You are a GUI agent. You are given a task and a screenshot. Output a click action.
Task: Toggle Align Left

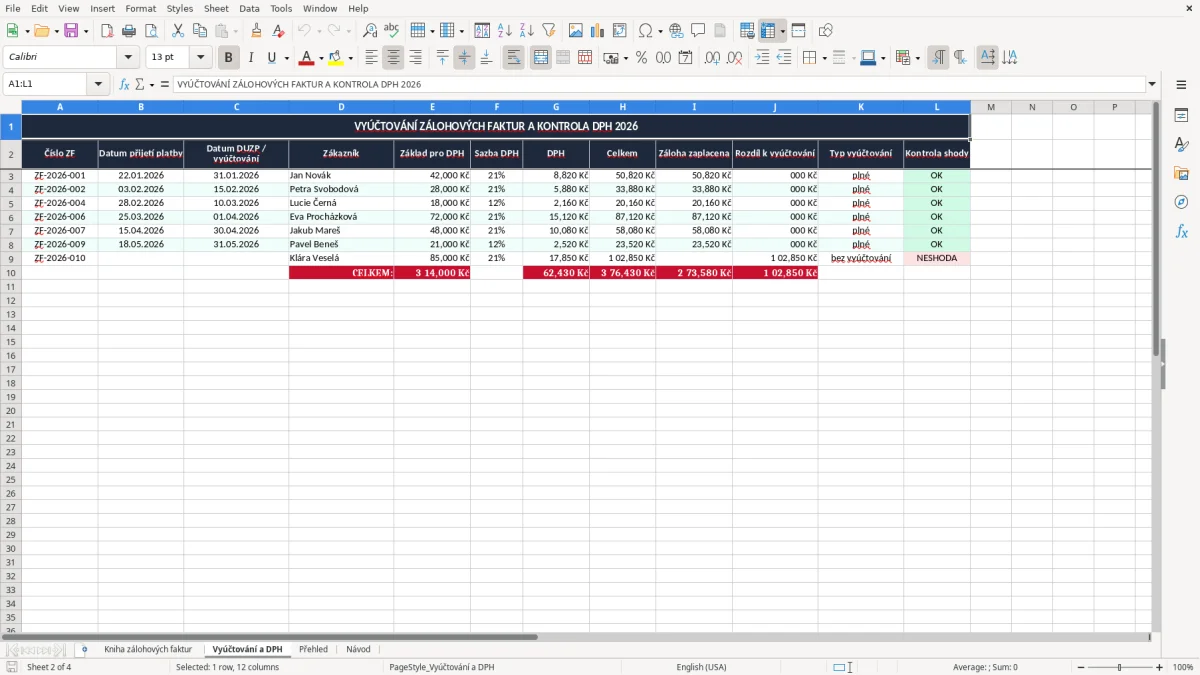point(372,58)
